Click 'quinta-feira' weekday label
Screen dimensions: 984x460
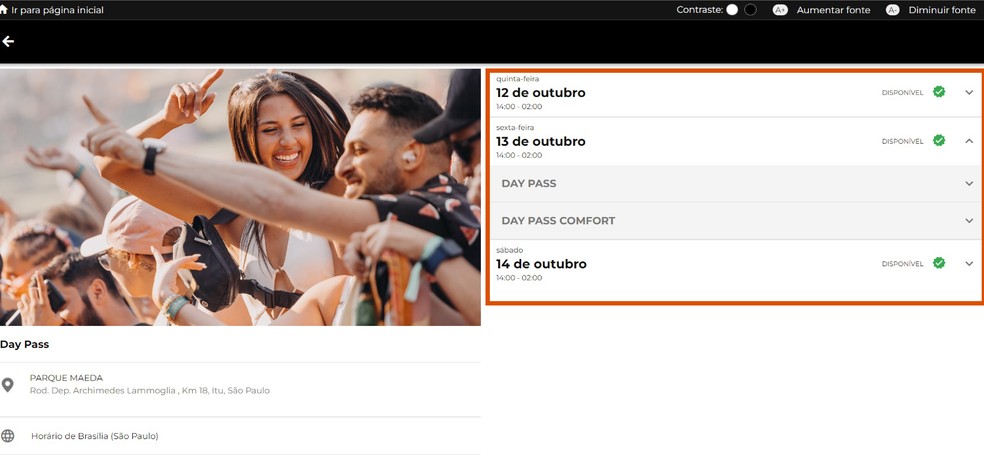coord(518,79)
